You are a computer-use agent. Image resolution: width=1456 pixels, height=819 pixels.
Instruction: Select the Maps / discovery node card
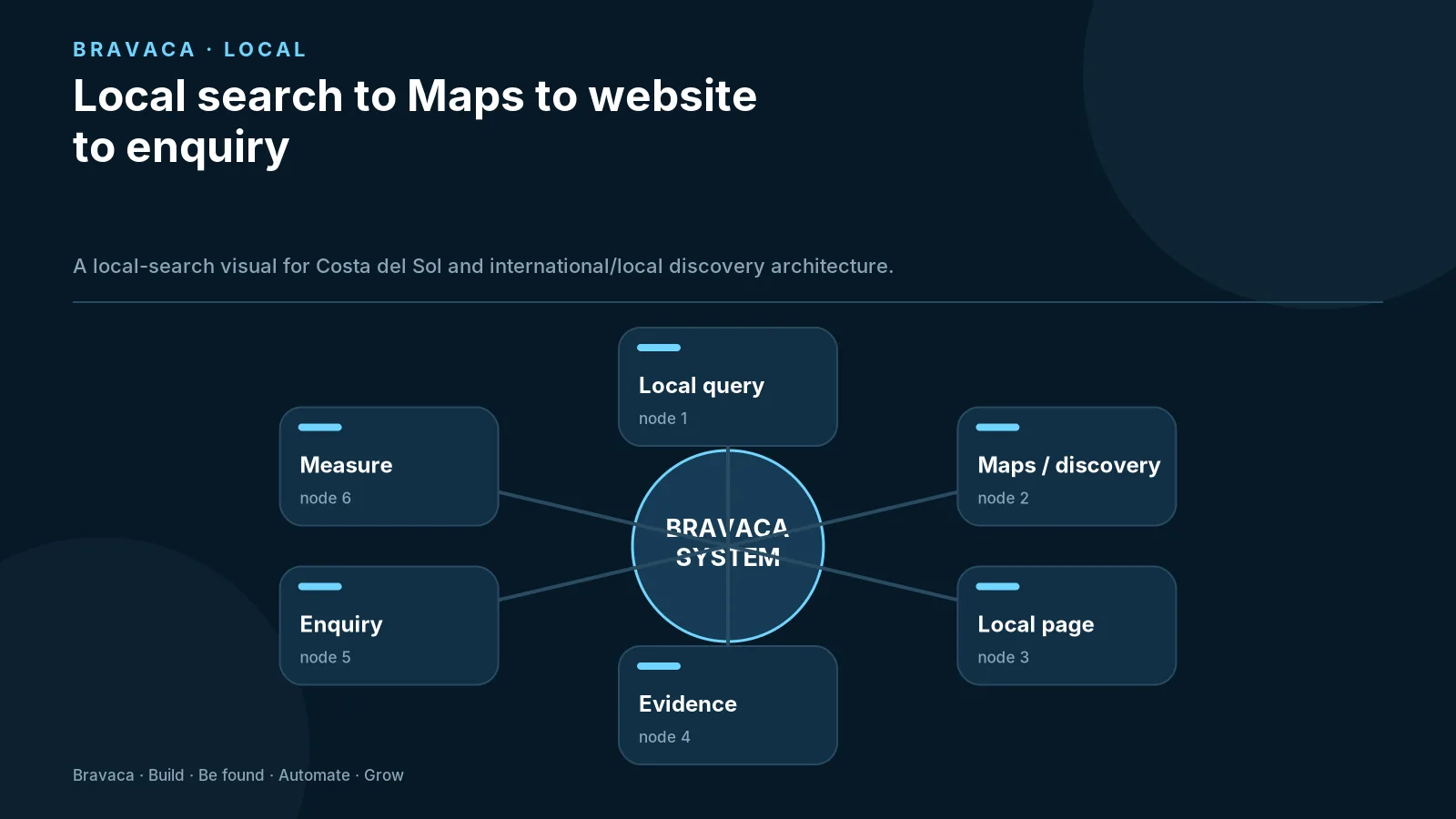click(1067, 466)
